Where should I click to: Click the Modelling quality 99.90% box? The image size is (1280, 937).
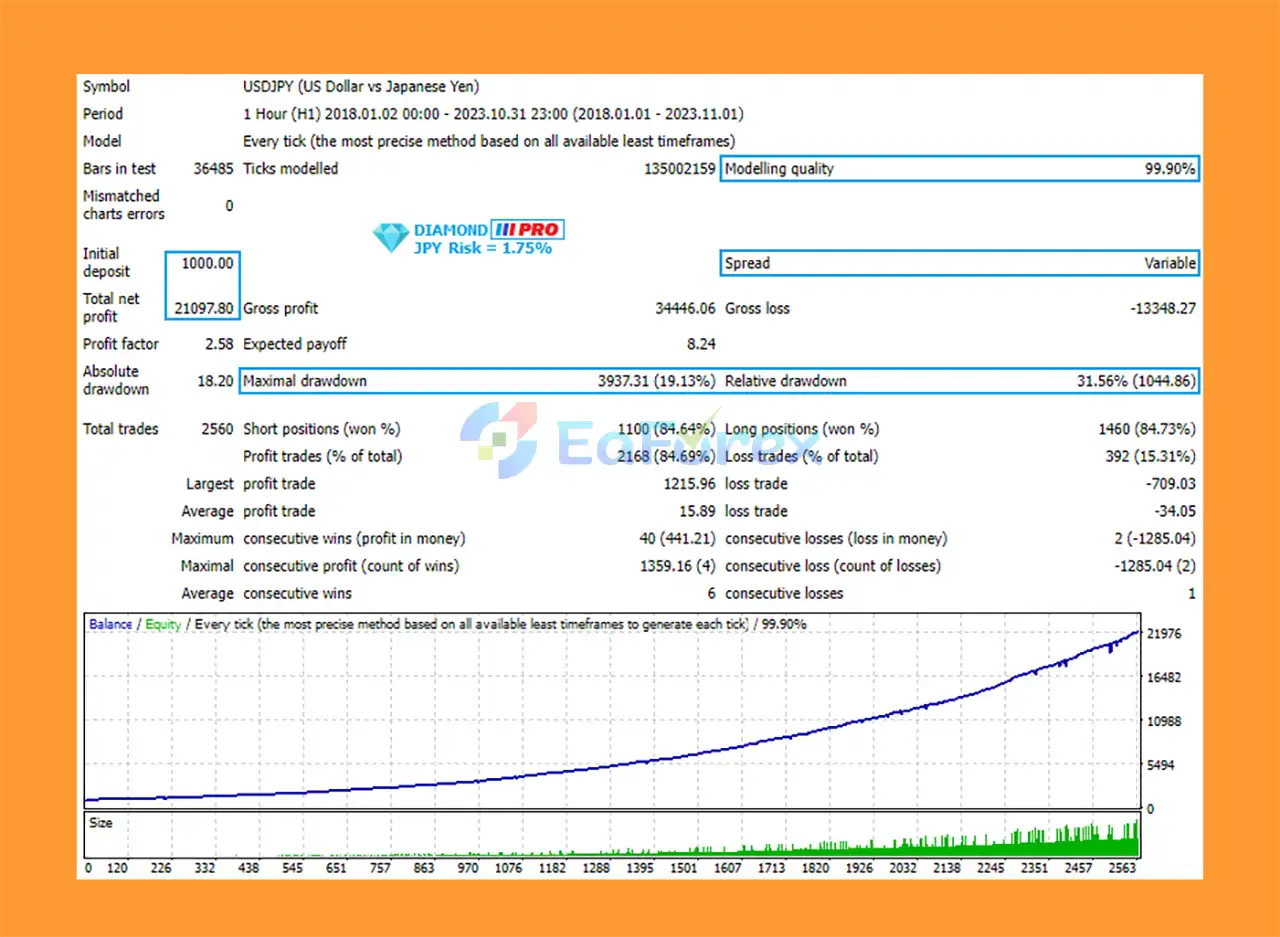coord(959,169)
